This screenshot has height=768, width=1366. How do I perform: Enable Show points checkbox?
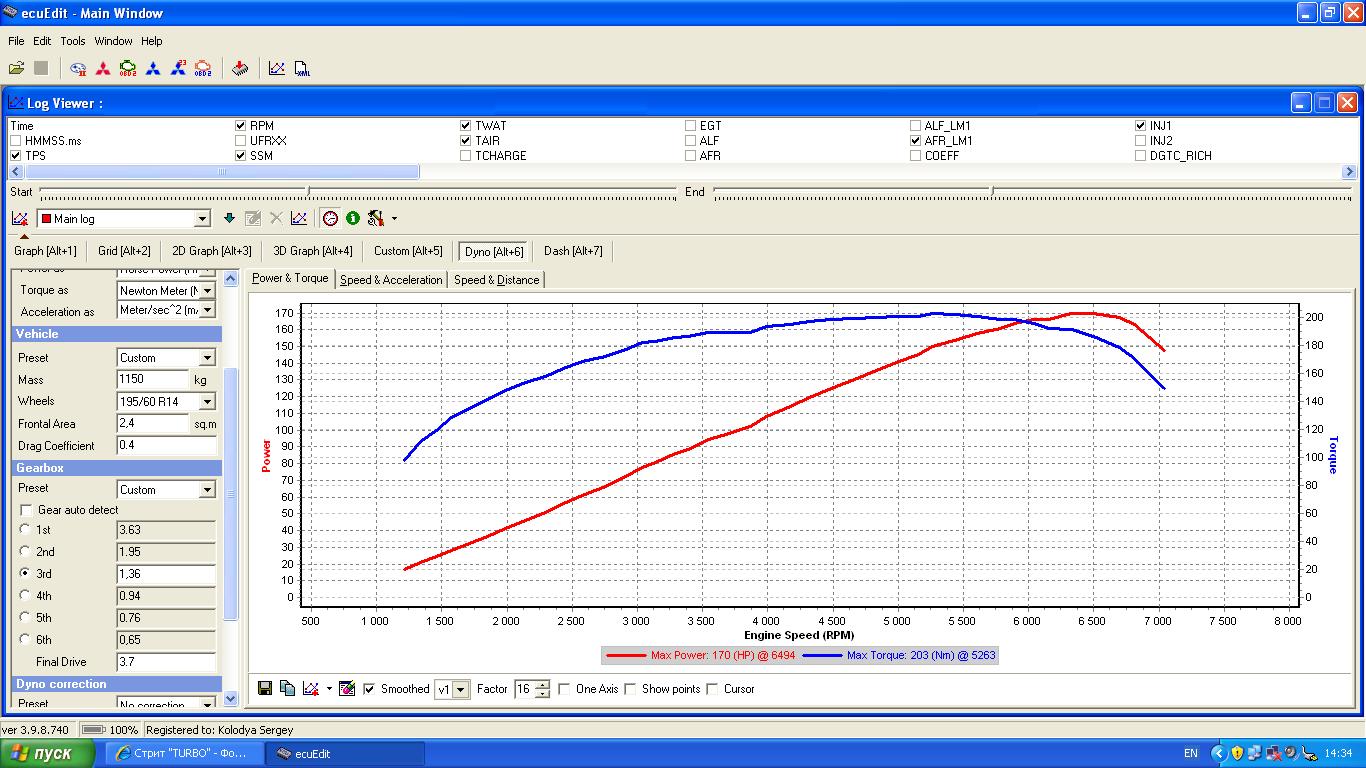click(x=630, y=689)
